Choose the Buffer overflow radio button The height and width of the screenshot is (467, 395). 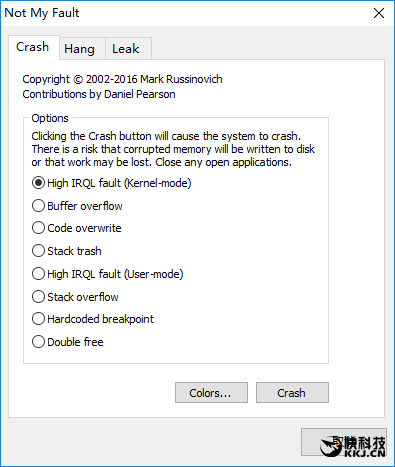tap(77, 206)
